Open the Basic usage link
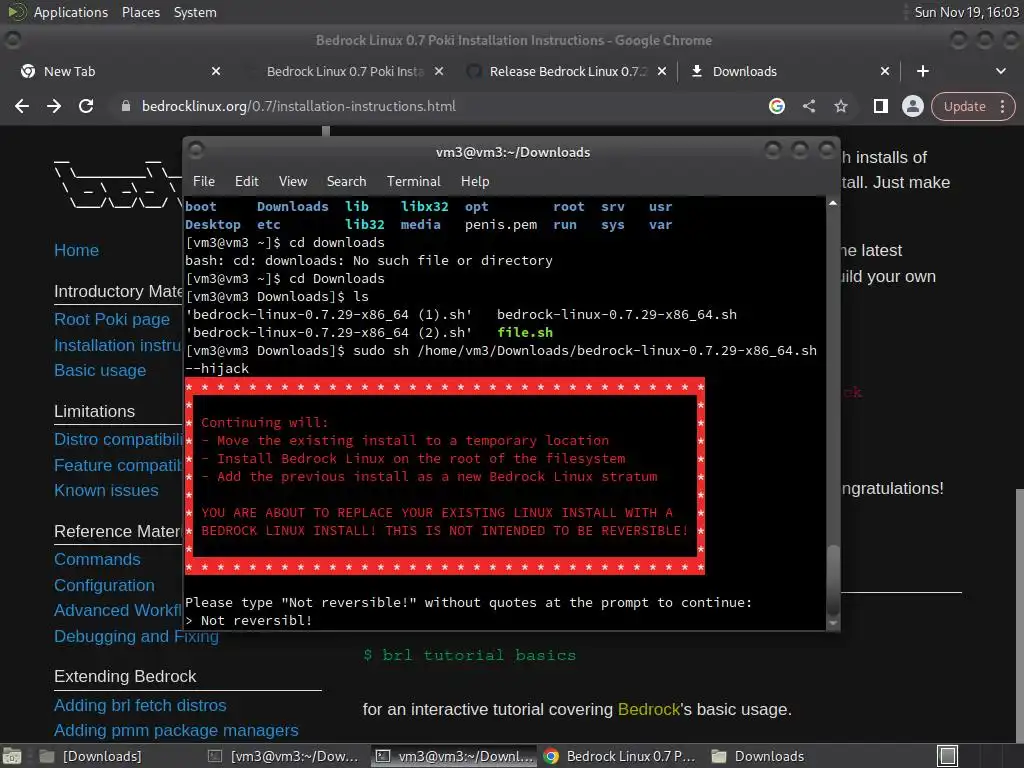 click(100, 370)
